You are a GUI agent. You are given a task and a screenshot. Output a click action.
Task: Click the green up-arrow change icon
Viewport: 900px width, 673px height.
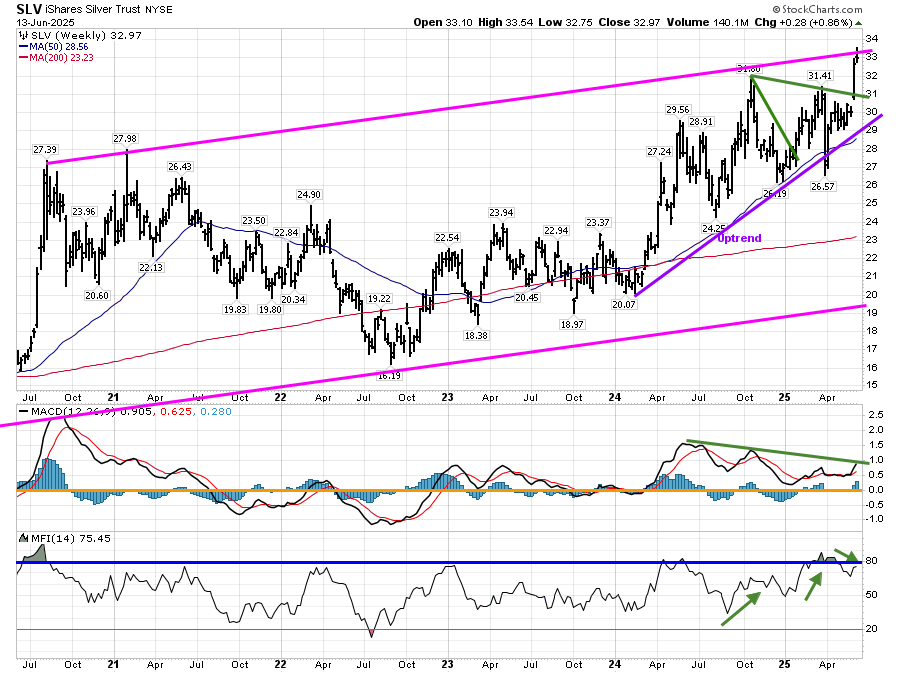pos(859,23)
